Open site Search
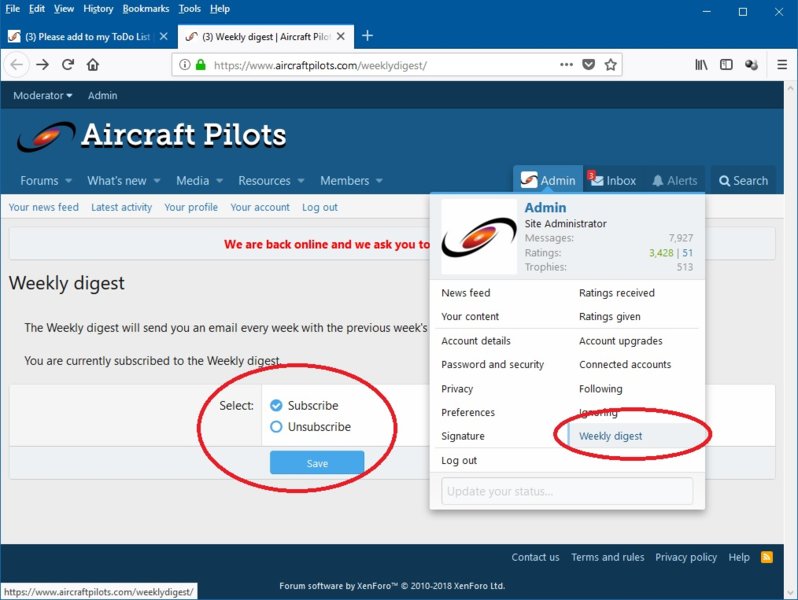This screenshot has height=600, width=798. point(743,181)
